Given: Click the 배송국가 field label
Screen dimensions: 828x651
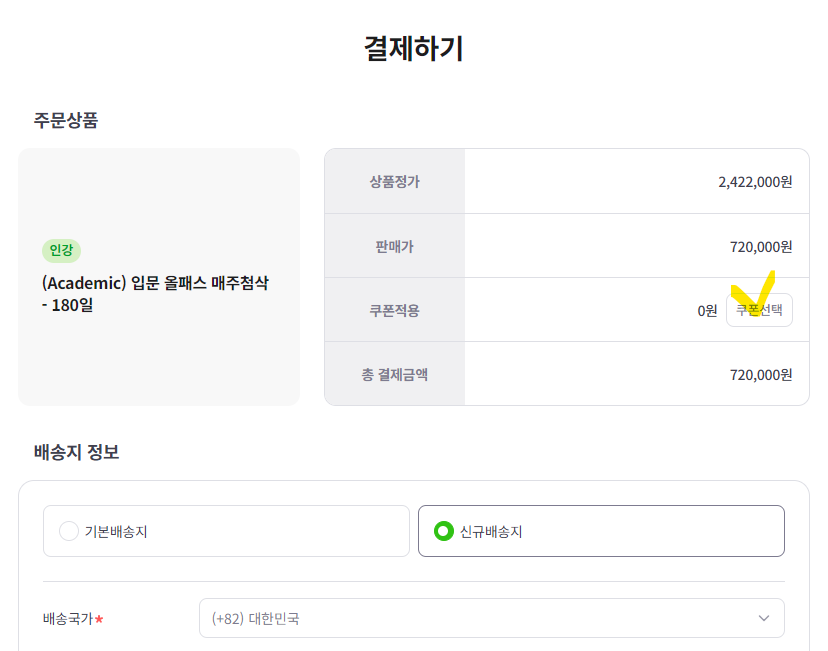Looking at the screenshot, I should [x=68, y=619].
